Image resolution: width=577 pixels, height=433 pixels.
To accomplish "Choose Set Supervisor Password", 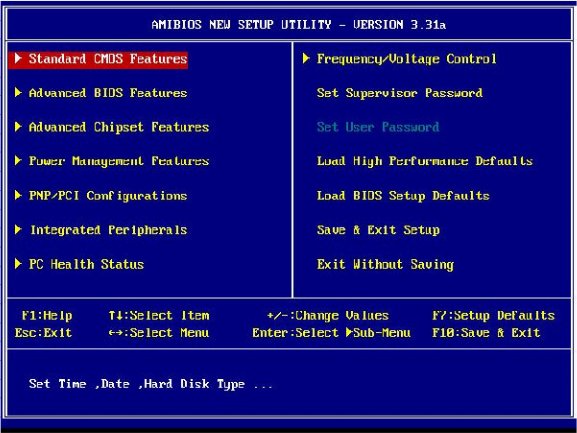I will [x=400, y=93].
